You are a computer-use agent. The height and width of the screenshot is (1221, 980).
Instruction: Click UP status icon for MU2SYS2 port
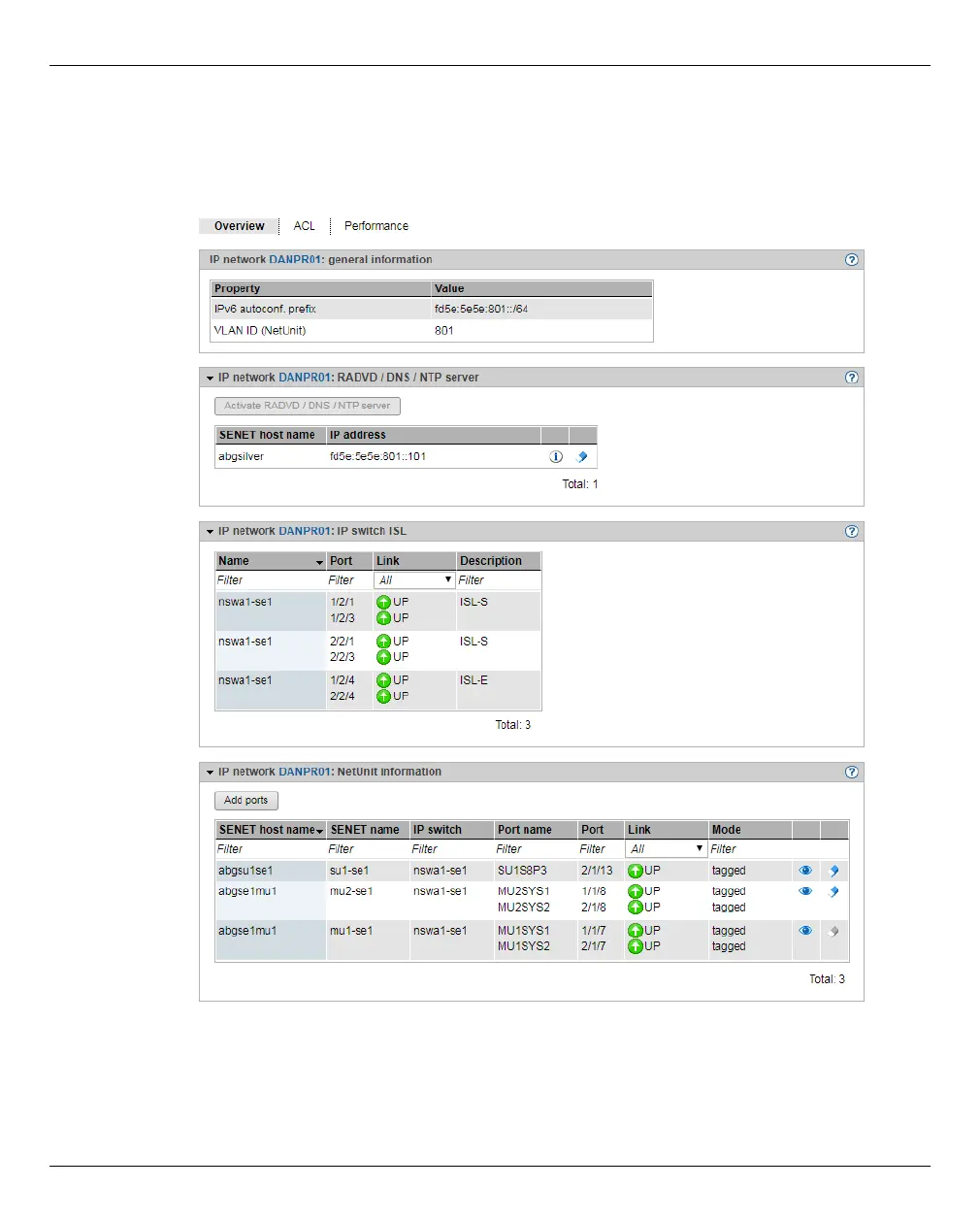tap(636, 907)
